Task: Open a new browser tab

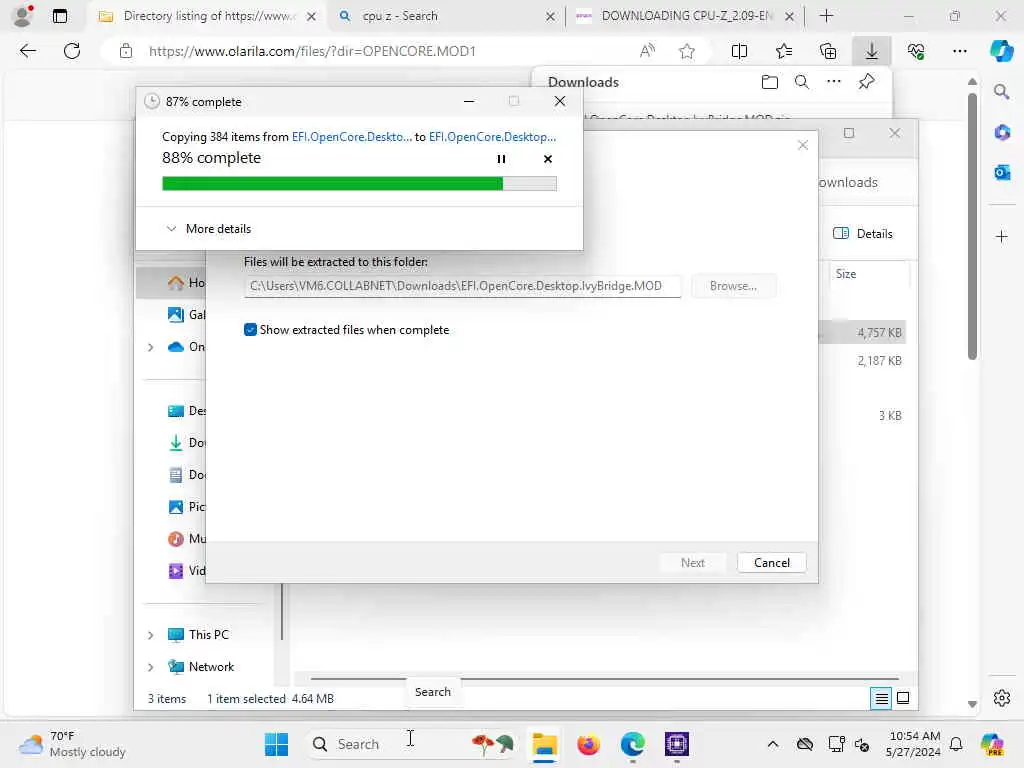Action: click(x=826, y=16)
